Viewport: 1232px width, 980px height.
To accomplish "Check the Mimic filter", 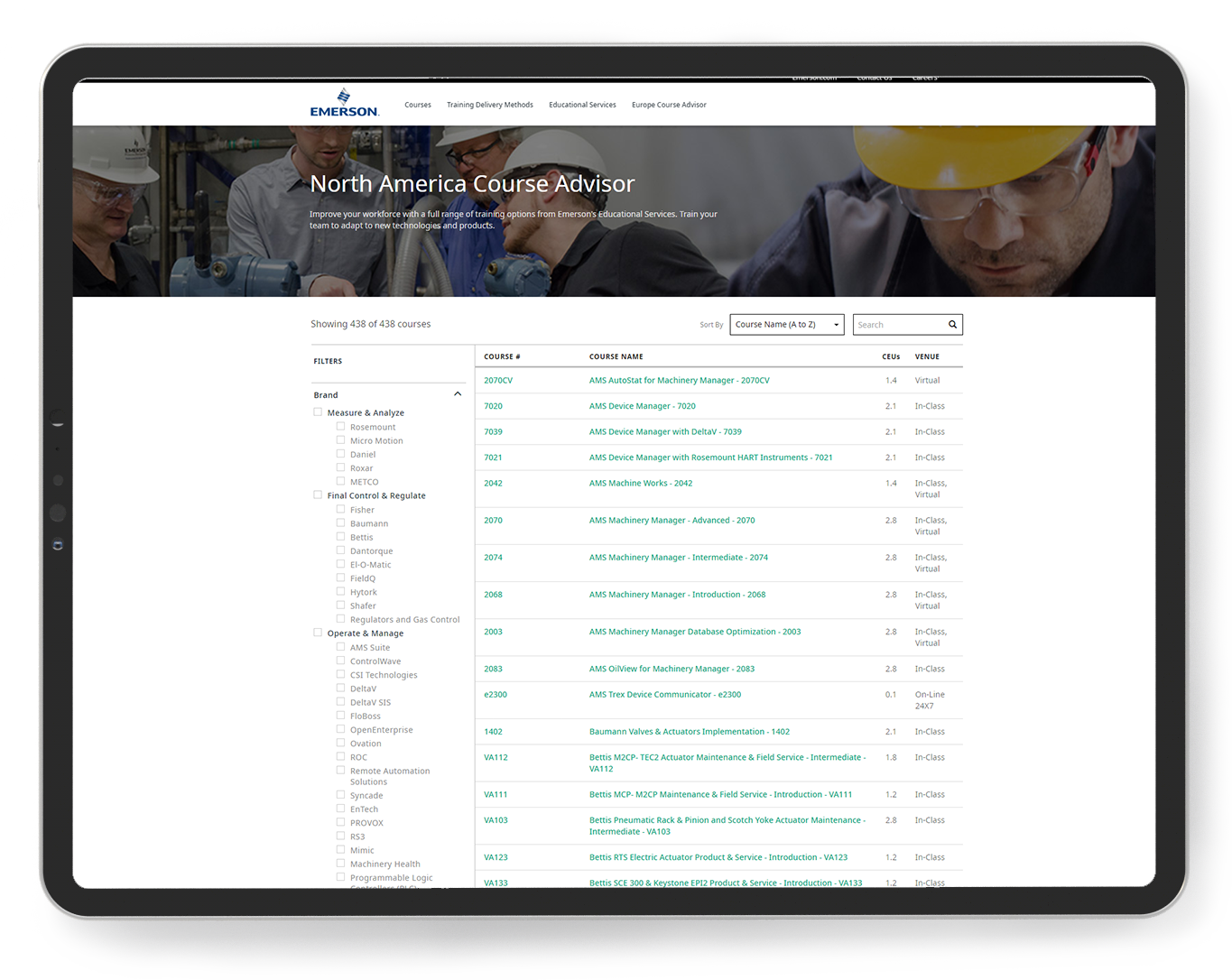I will tap(340, 850).
